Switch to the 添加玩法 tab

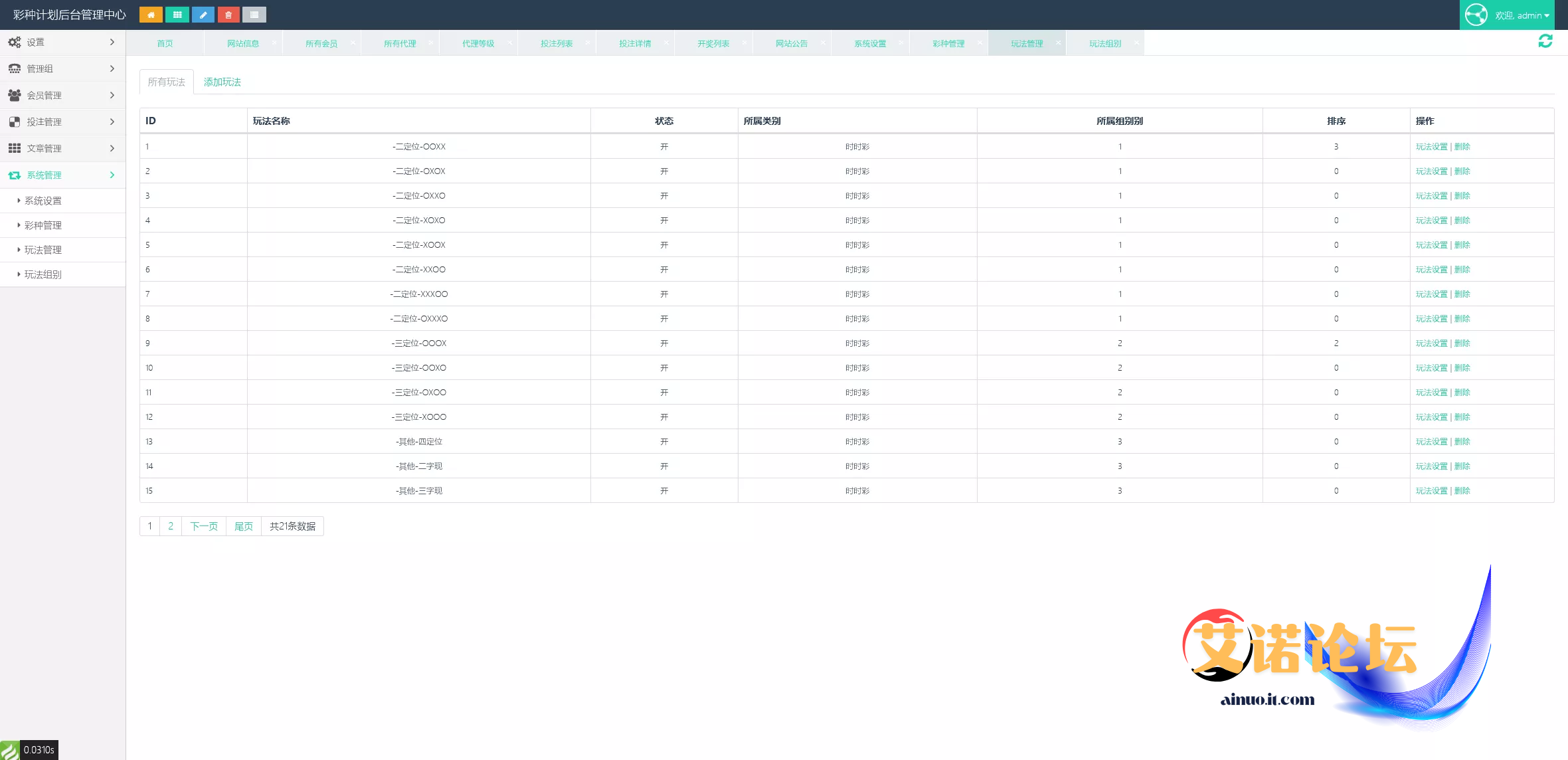222,82
